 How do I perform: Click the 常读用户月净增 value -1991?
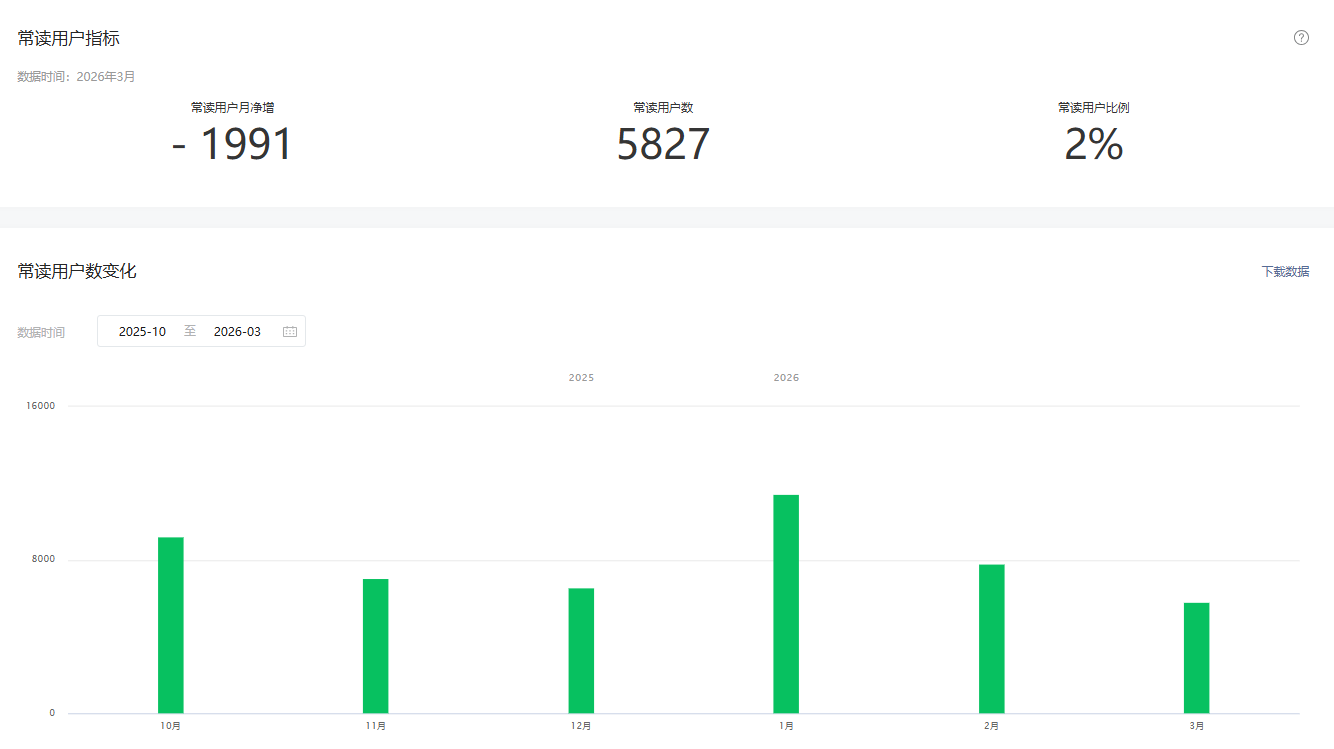232,145
